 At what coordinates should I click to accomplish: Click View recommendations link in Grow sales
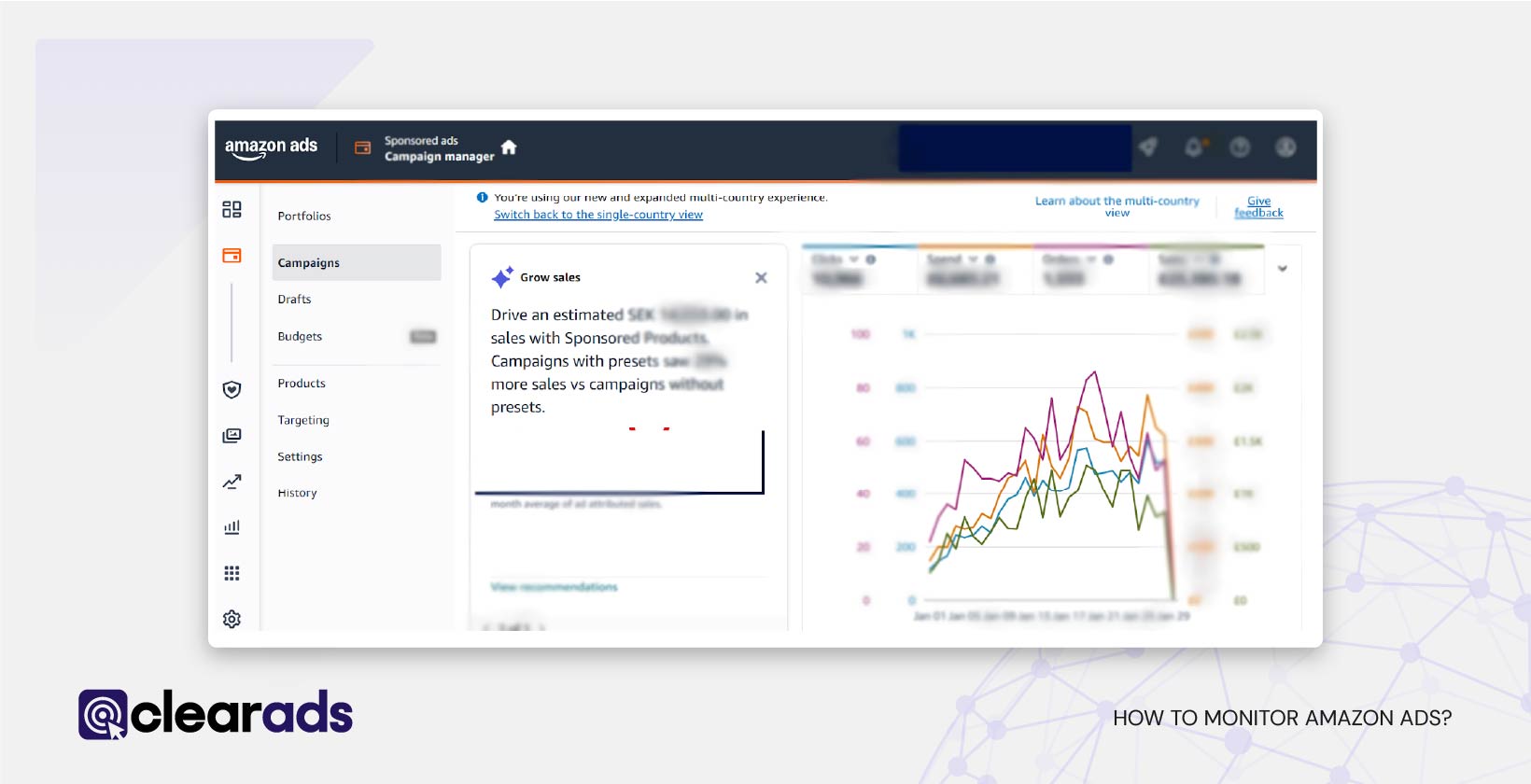(555, 586)
